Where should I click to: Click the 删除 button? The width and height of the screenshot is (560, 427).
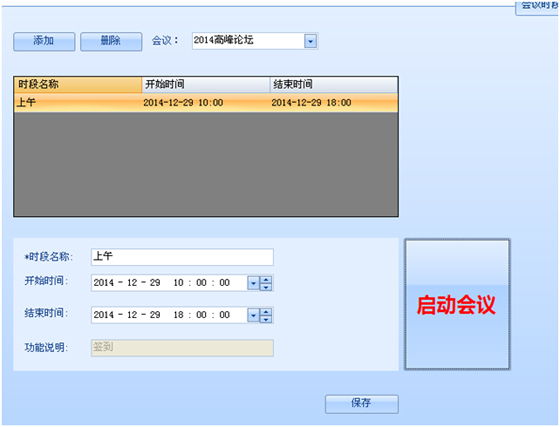point(111,41)
